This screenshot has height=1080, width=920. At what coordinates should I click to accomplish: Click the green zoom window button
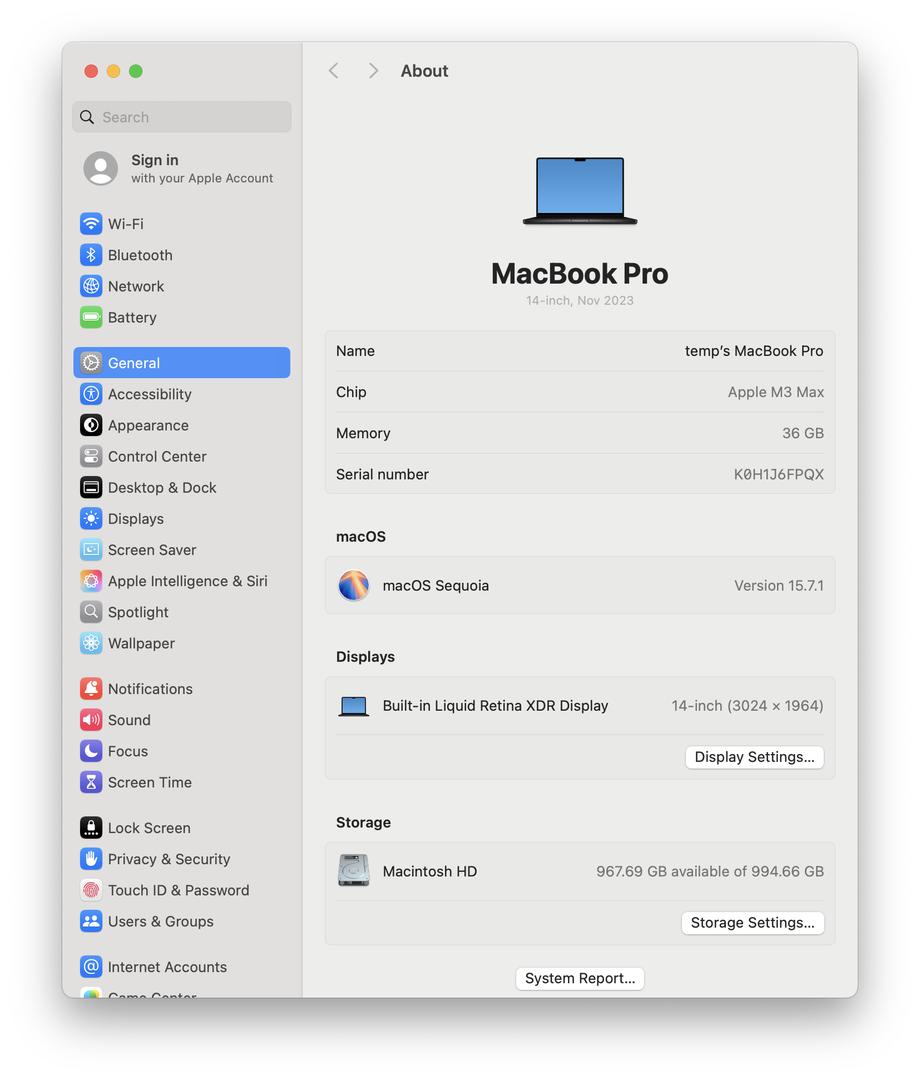click(136, 71)
